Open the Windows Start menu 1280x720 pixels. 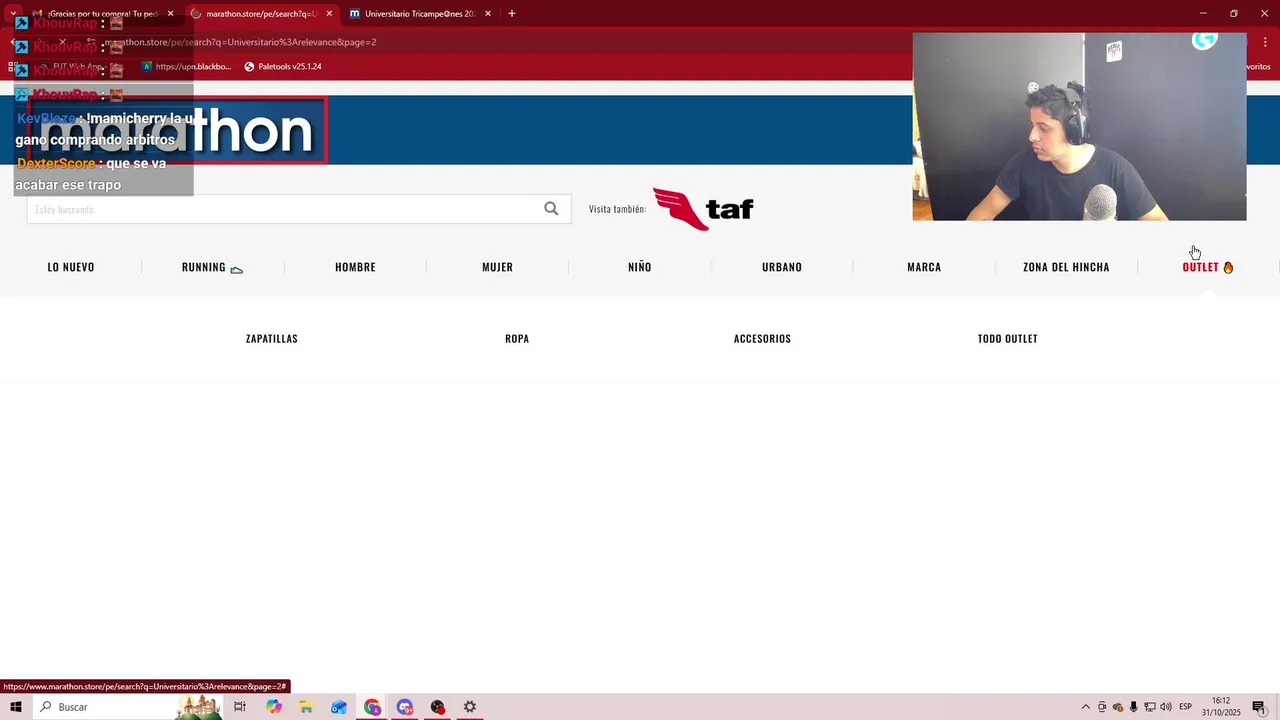tap(16, 707)
